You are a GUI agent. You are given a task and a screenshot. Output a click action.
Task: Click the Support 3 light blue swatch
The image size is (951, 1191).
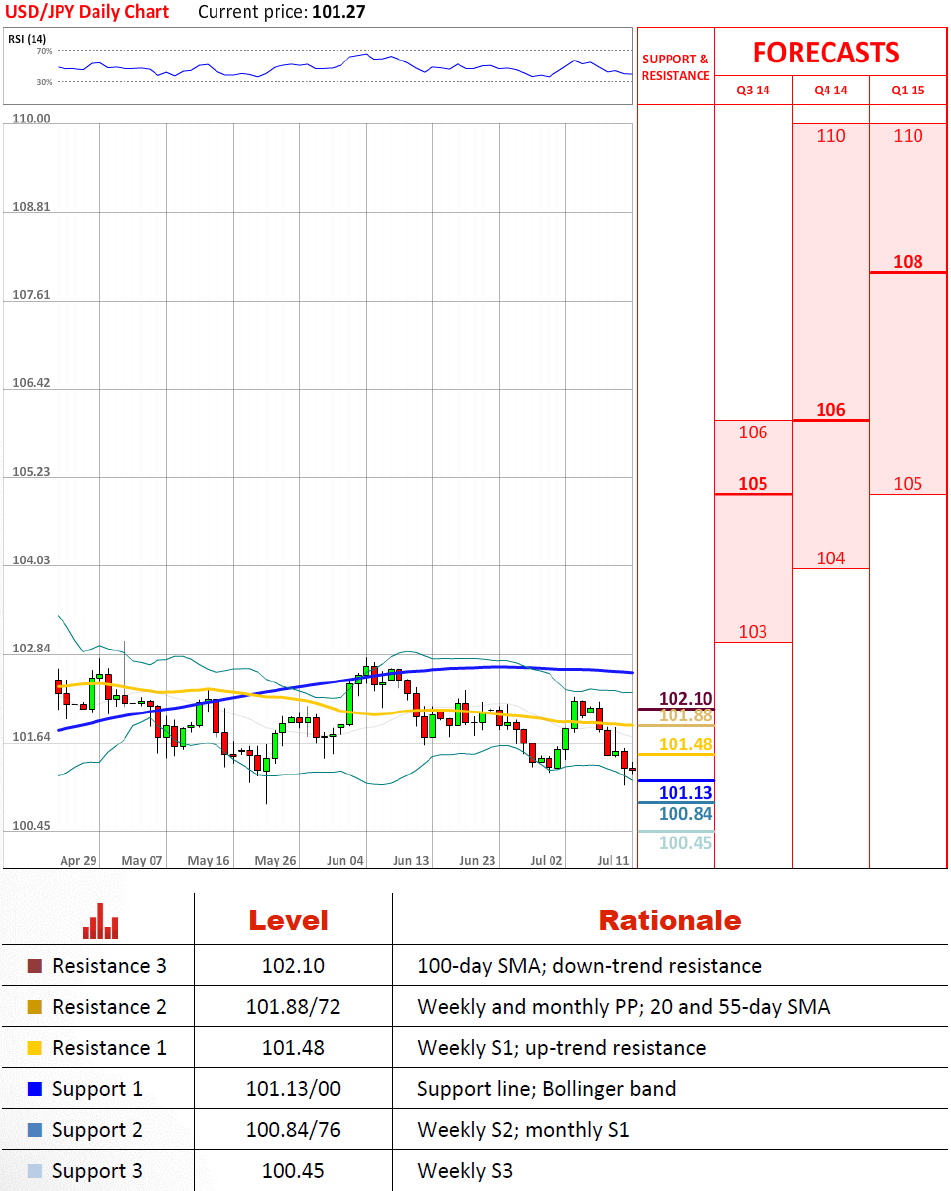[x=35, y=1171]
